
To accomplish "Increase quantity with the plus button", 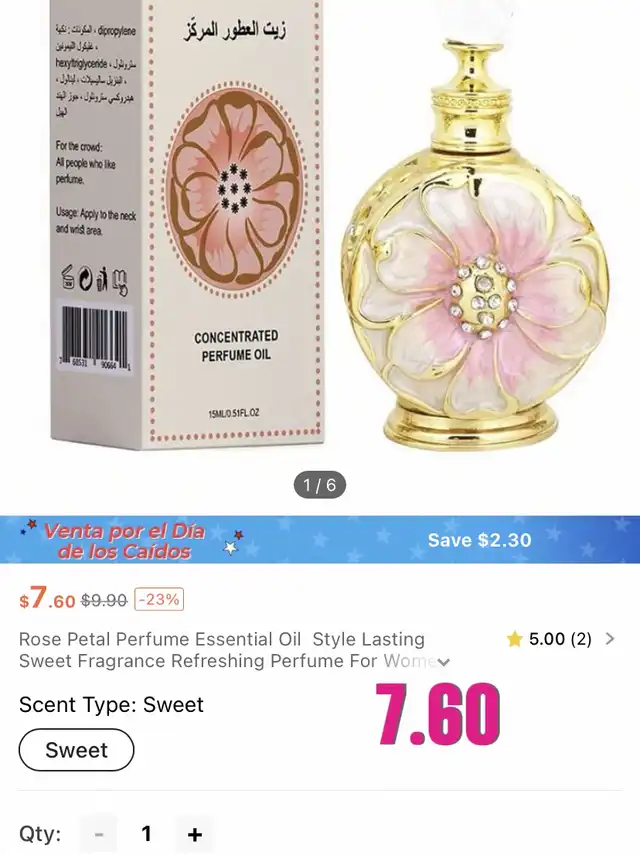I will (195, 834).
